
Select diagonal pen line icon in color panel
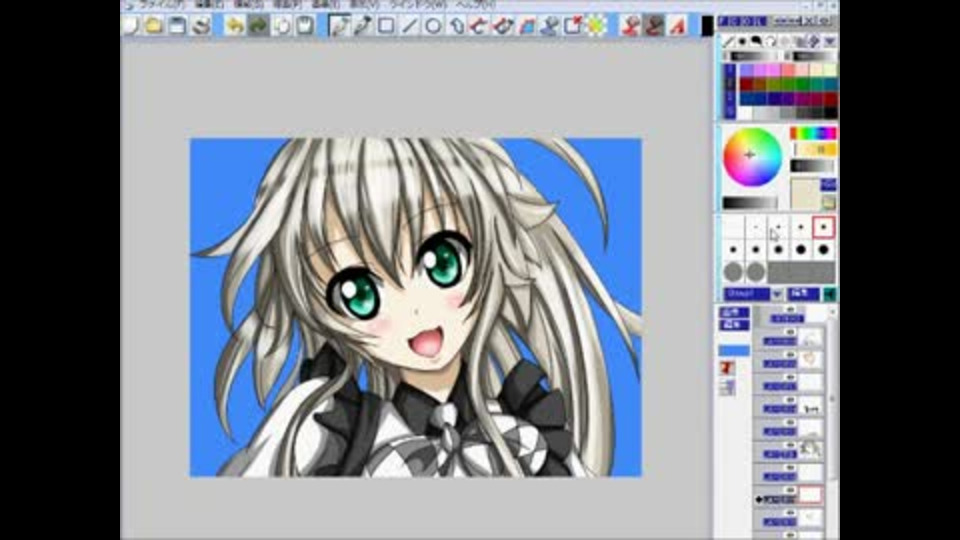[729, 41]
